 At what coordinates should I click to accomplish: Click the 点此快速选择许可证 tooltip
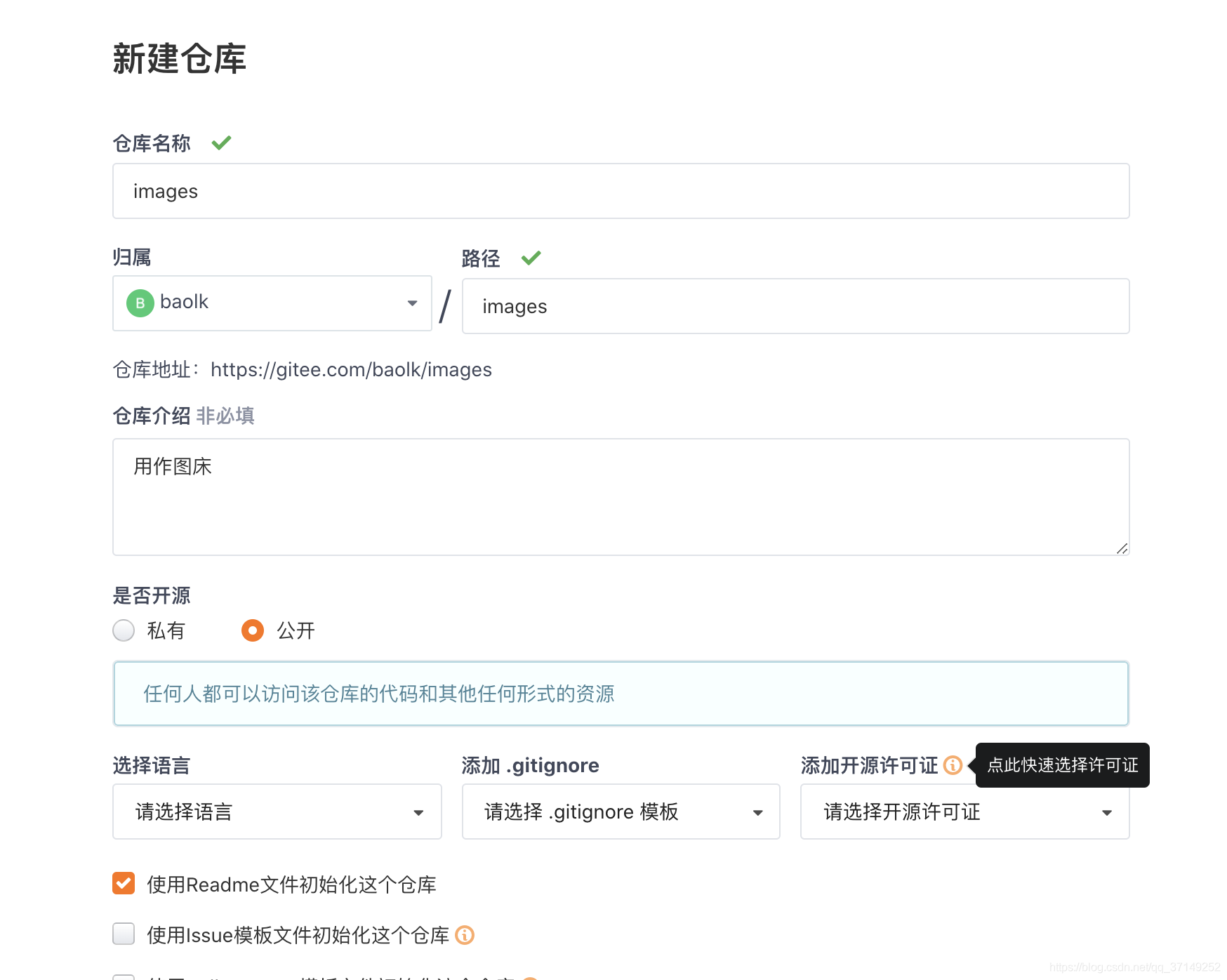pos(1063,765)
